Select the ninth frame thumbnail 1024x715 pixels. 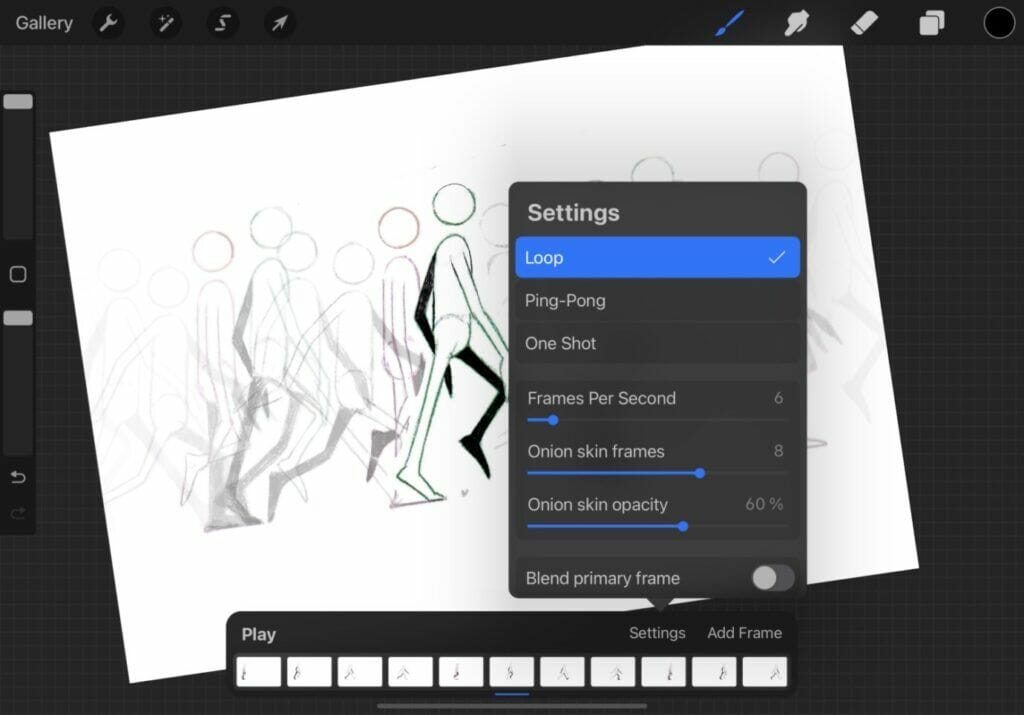[x=664, y=672]
